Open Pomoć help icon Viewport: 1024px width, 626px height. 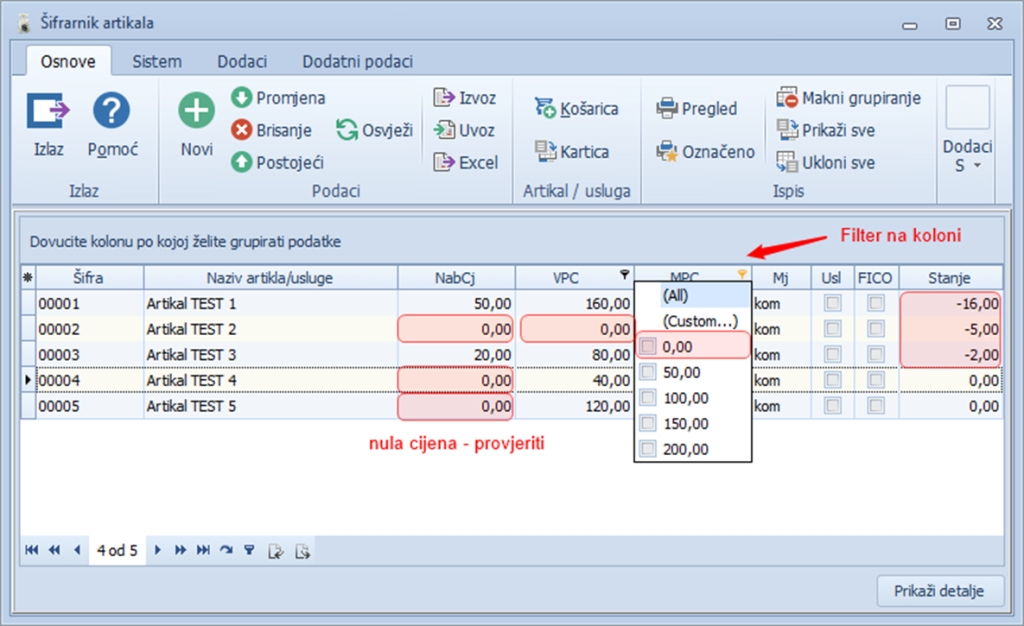coord(111,110)
